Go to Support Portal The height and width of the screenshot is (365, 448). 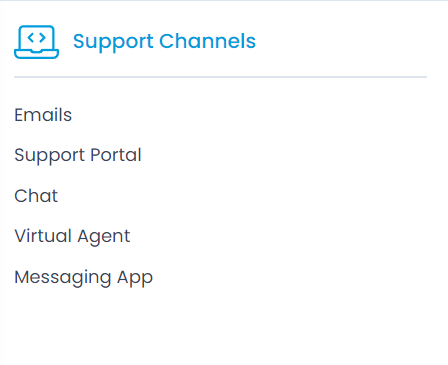(78, 155)
